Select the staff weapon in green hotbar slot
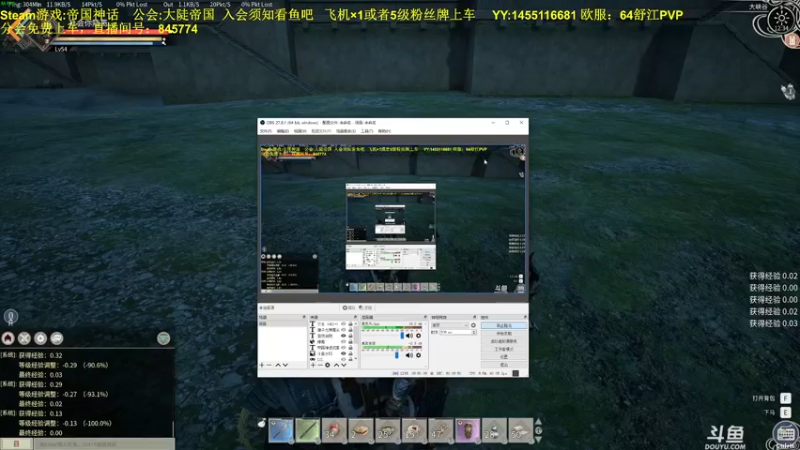Screen dimensions: 800x450 (x=308, y=430)
